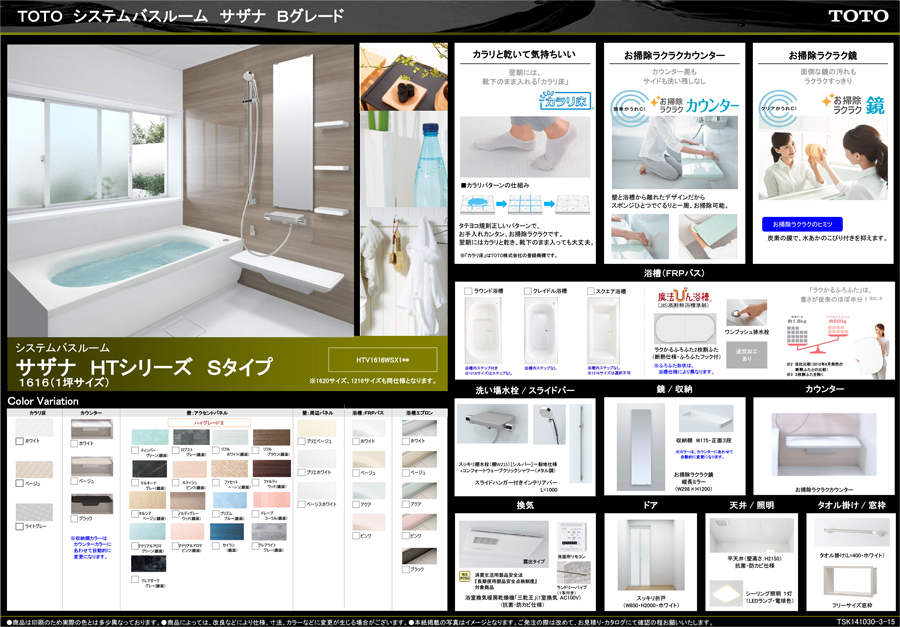The width and height of the screenshot is (900, 627).
Task: Select the プリエベージュ surrounding panel swatch
Action: (317, 428)
